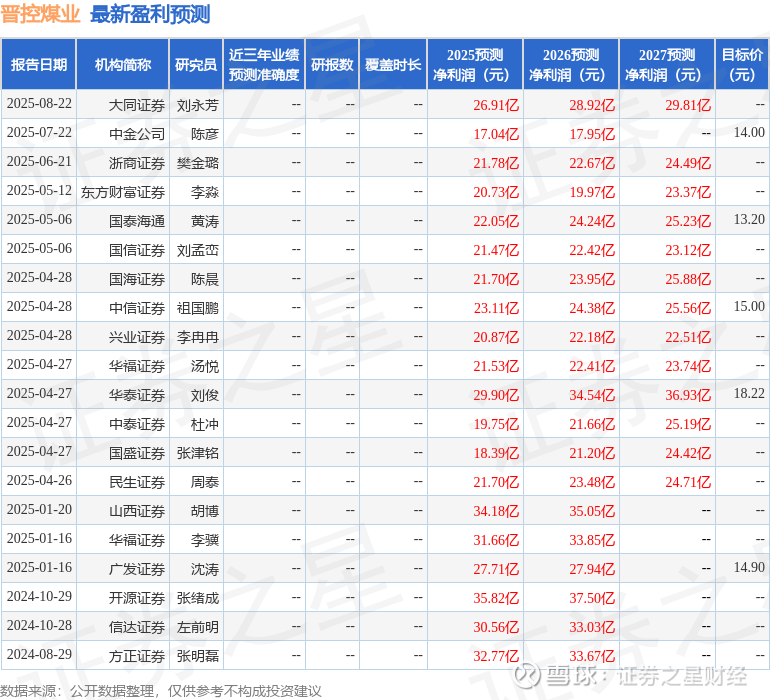770x700 pixels.
Task: Select institution 方正证券
Action: click(x=137, y=656)
